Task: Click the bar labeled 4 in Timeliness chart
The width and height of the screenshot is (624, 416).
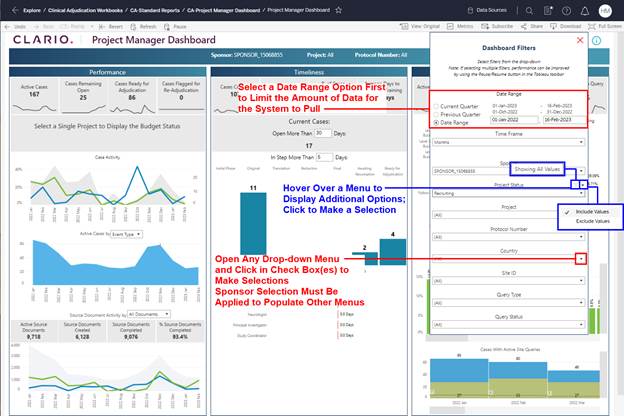Action: tap(393, 252)
